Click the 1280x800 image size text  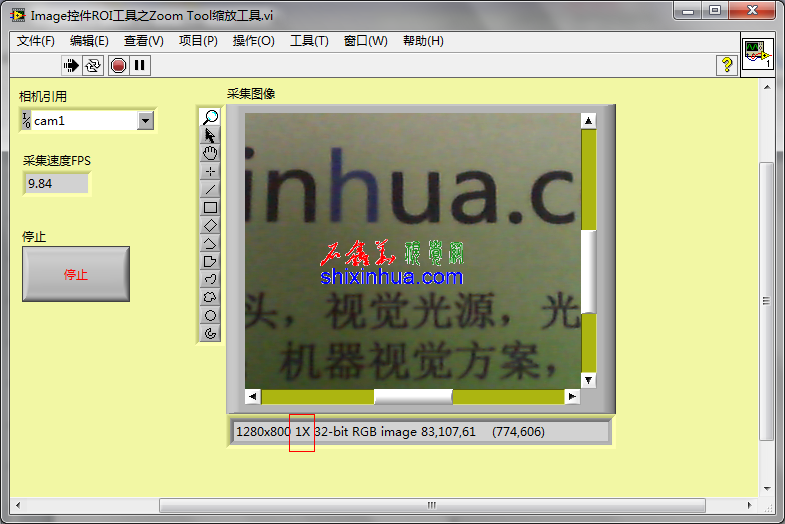coord(263,432)
